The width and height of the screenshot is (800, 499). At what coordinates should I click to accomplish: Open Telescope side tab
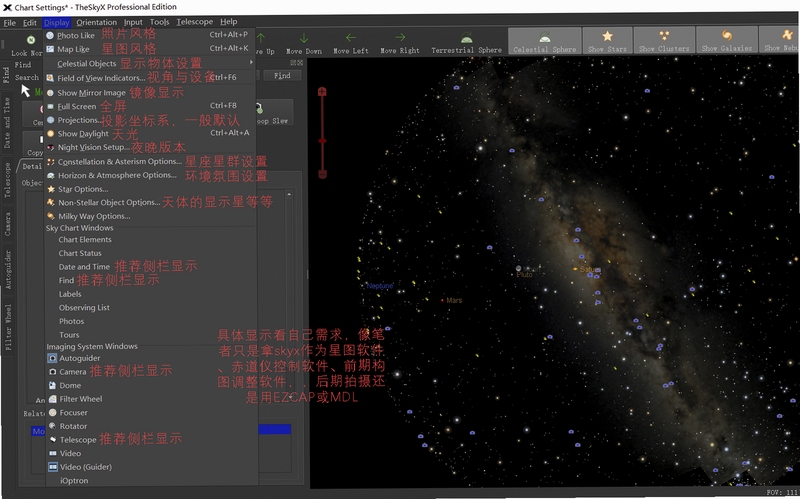7,180
